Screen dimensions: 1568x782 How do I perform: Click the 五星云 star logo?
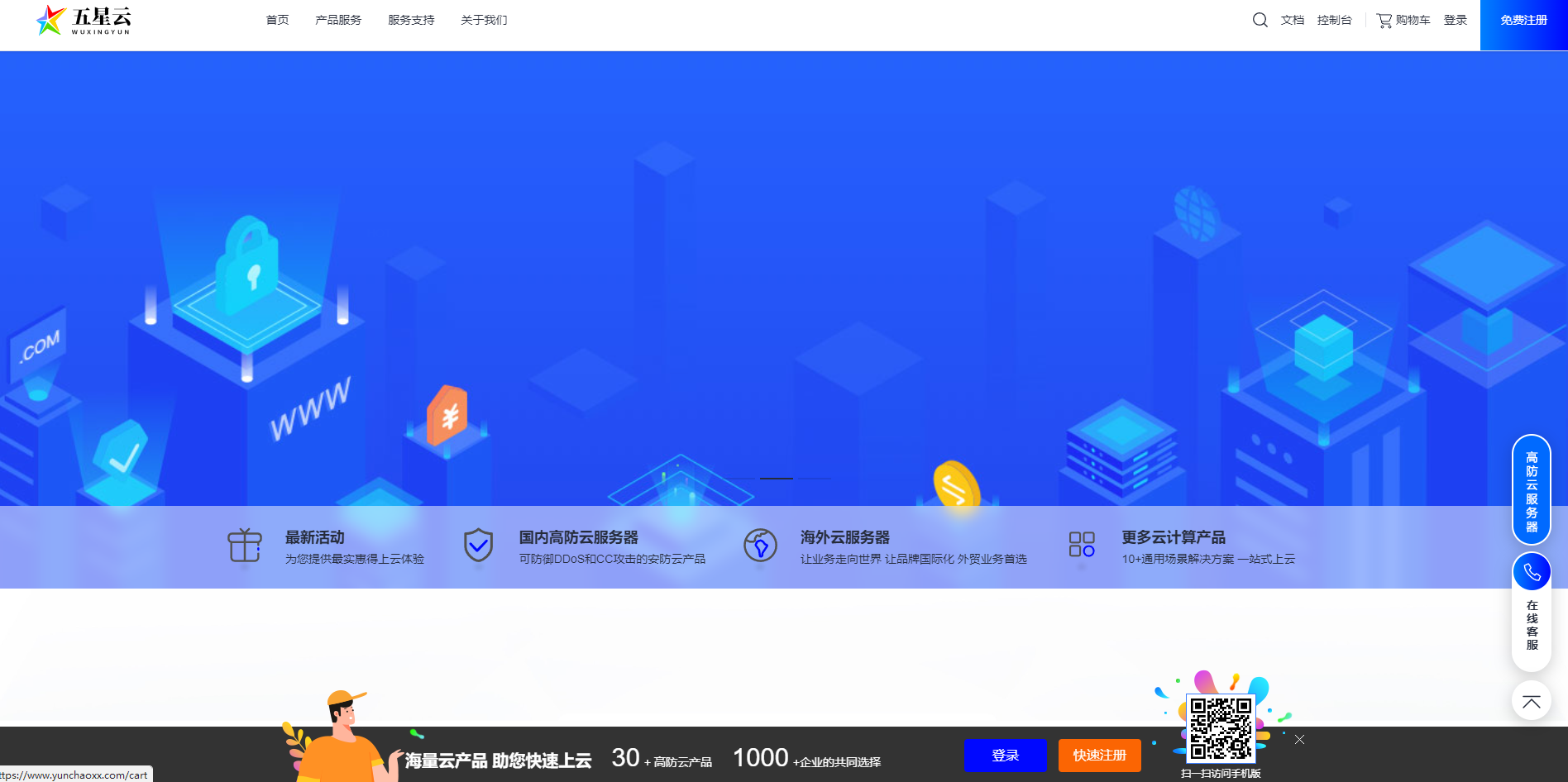(50, 21)
